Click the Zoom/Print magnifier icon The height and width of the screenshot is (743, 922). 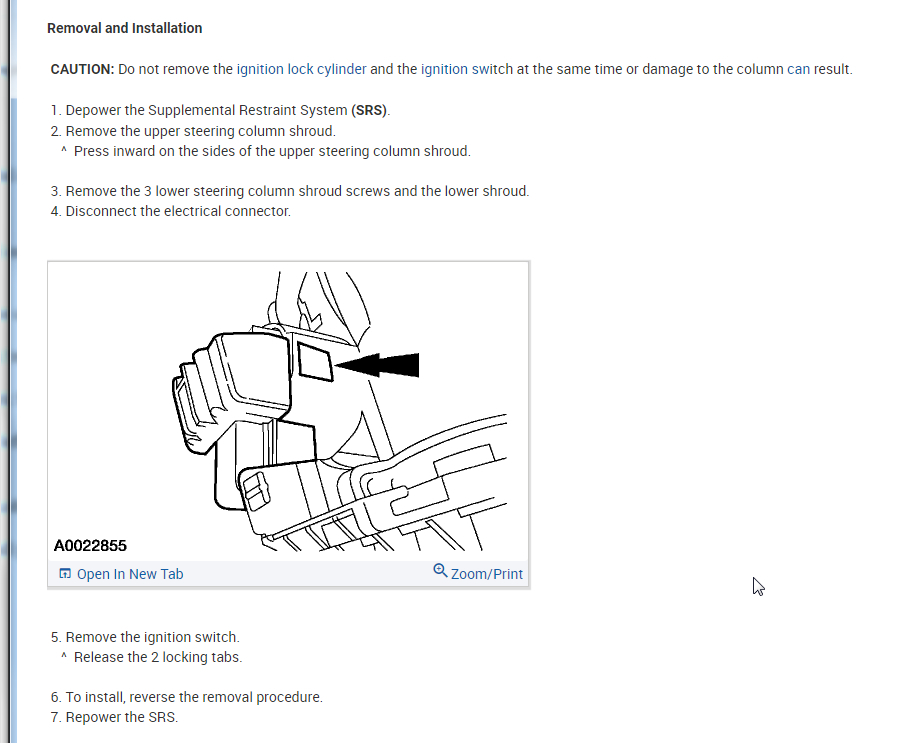(440, 570)
